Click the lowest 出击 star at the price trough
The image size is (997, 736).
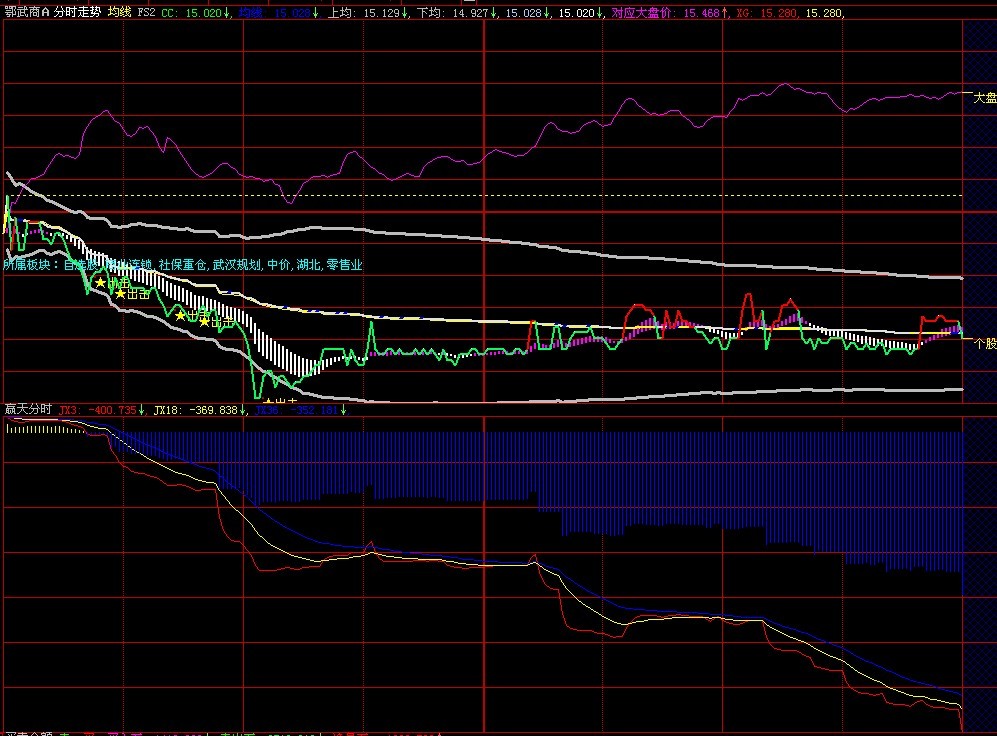(268, 402)
